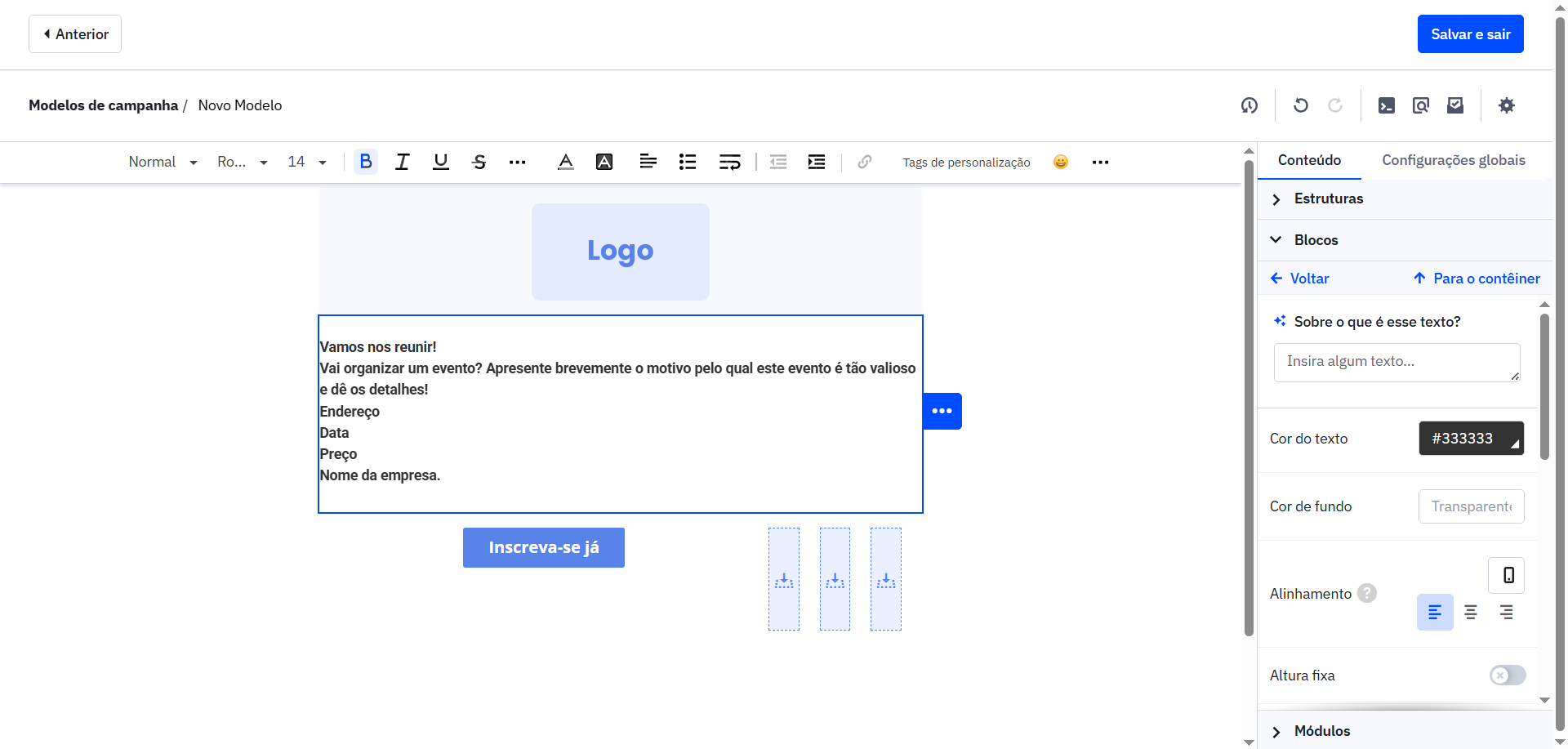Image resolution: width=1568 pixels, height=749 pixels.
Task: Open the font color picker
Action: tap(564, 162)
